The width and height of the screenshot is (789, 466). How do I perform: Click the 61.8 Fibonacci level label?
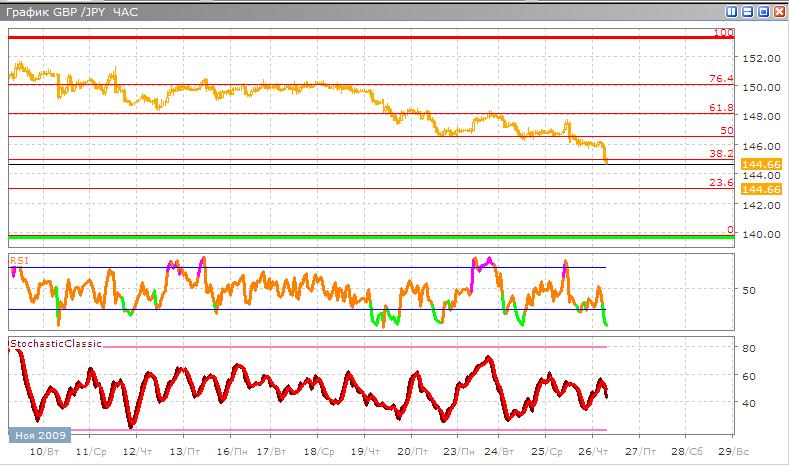tap(721, 108)
